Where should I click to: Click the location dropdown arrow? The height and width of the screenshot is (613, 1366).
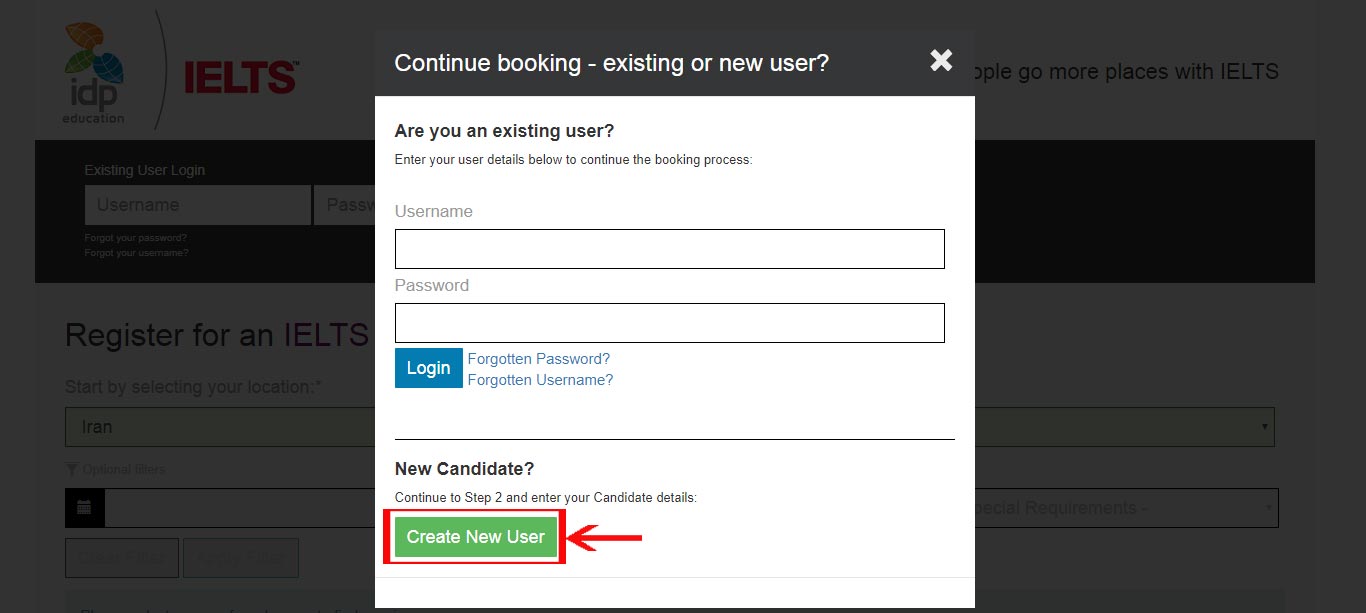[1265, 427]
